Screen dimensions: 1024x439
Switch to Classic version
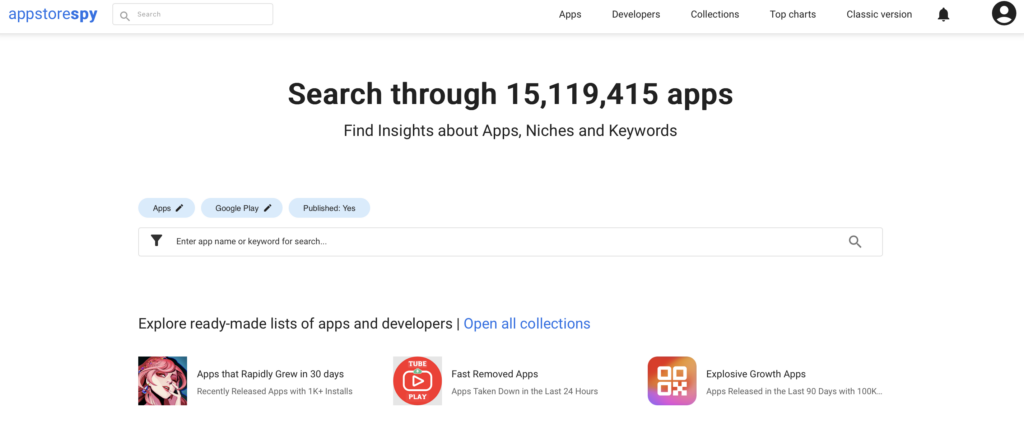[x=878, y=14]
